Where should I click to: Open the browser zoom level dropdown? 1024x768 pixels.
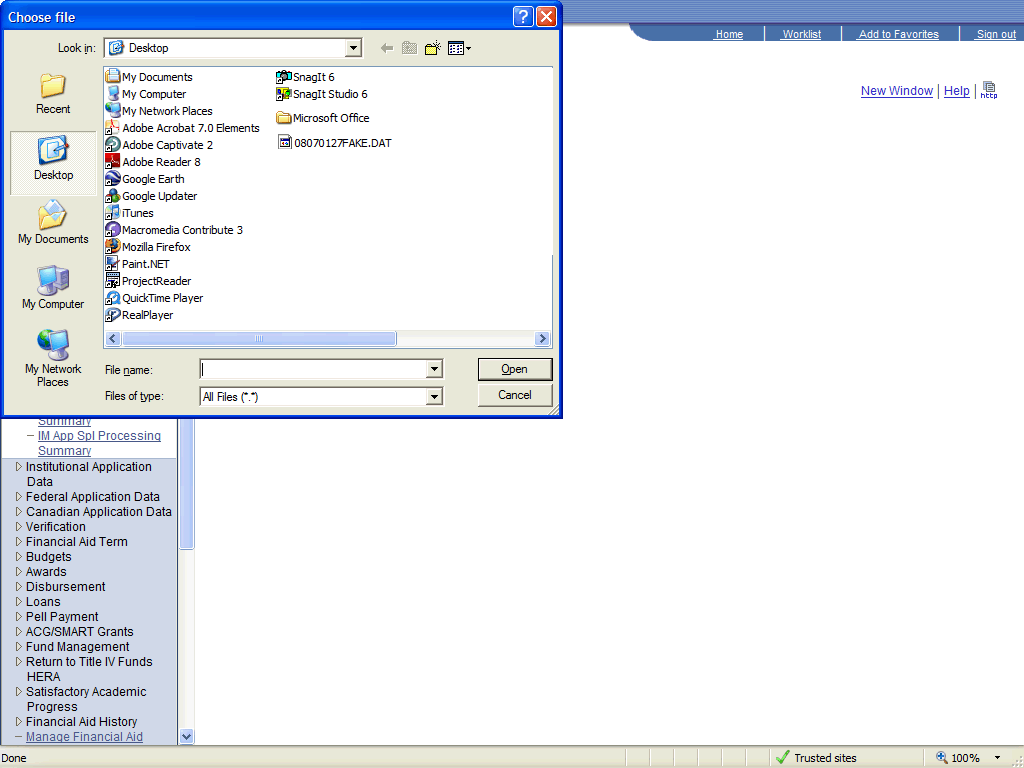997,758
